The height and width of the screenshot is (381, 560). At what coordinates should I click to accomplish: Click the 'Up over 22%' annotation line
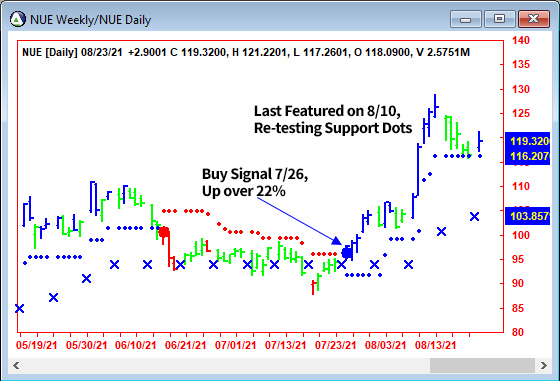point(244,191)
